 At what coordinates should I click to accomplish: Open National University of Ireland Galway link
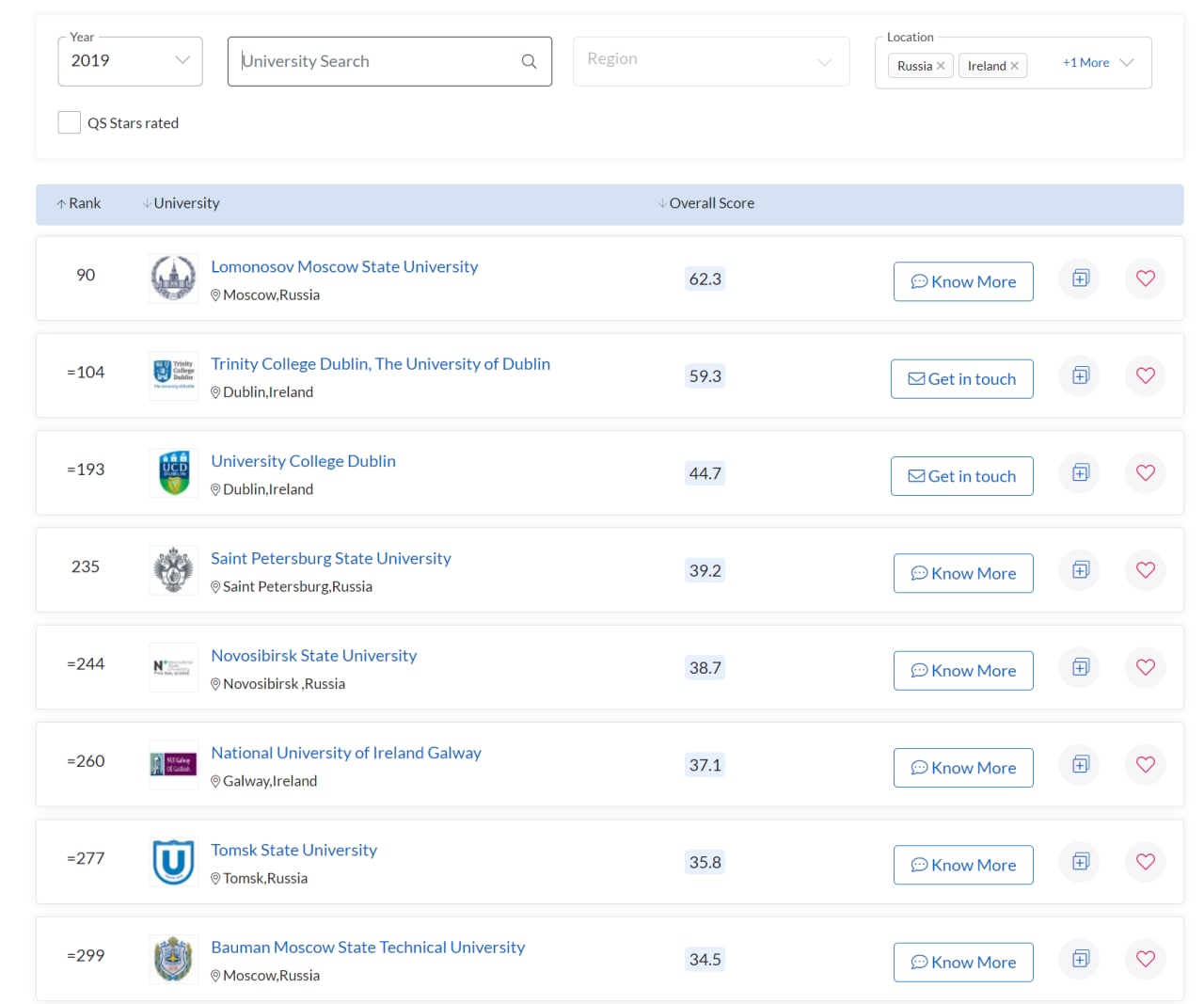(x=346, y=753)
